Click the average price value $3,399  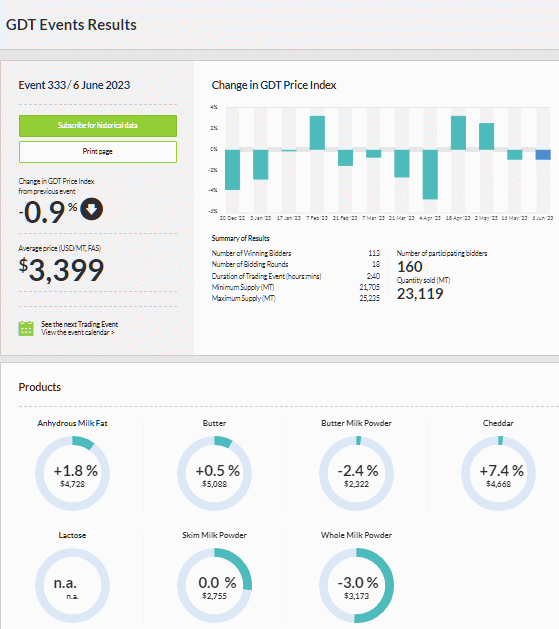(61, 270)
